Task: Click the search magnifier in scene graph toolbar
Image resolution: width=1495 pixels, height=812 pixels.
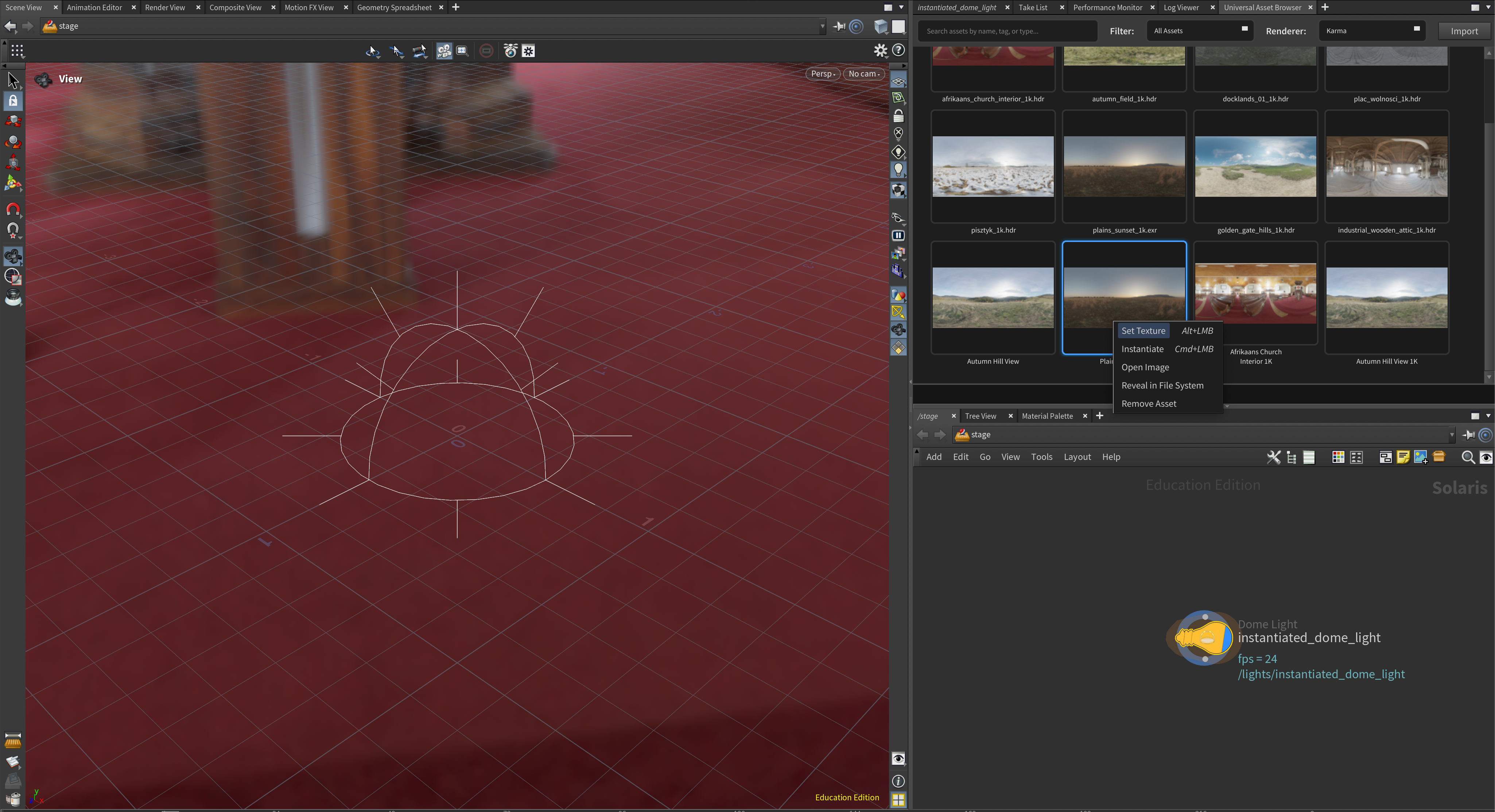Action: 1468,457
